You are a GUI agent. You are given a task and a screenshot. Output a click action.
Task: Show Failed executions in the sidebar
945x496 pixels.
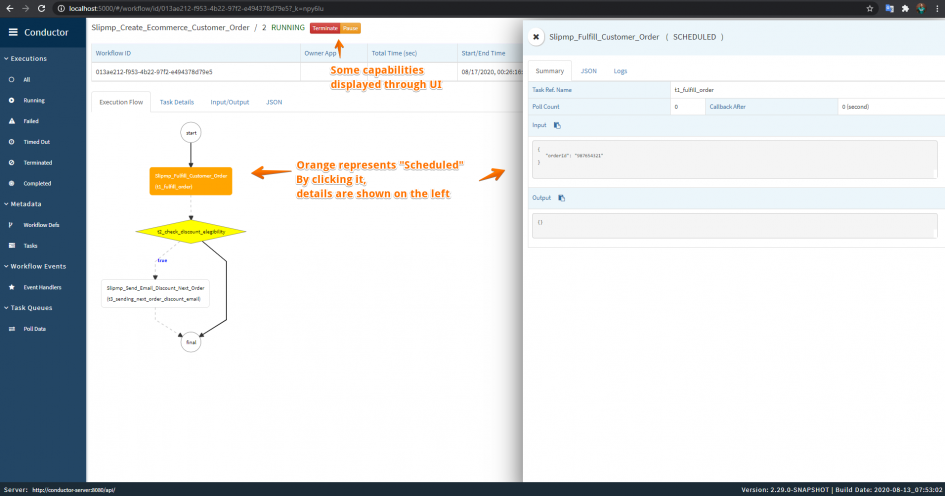tap(31, 121)
